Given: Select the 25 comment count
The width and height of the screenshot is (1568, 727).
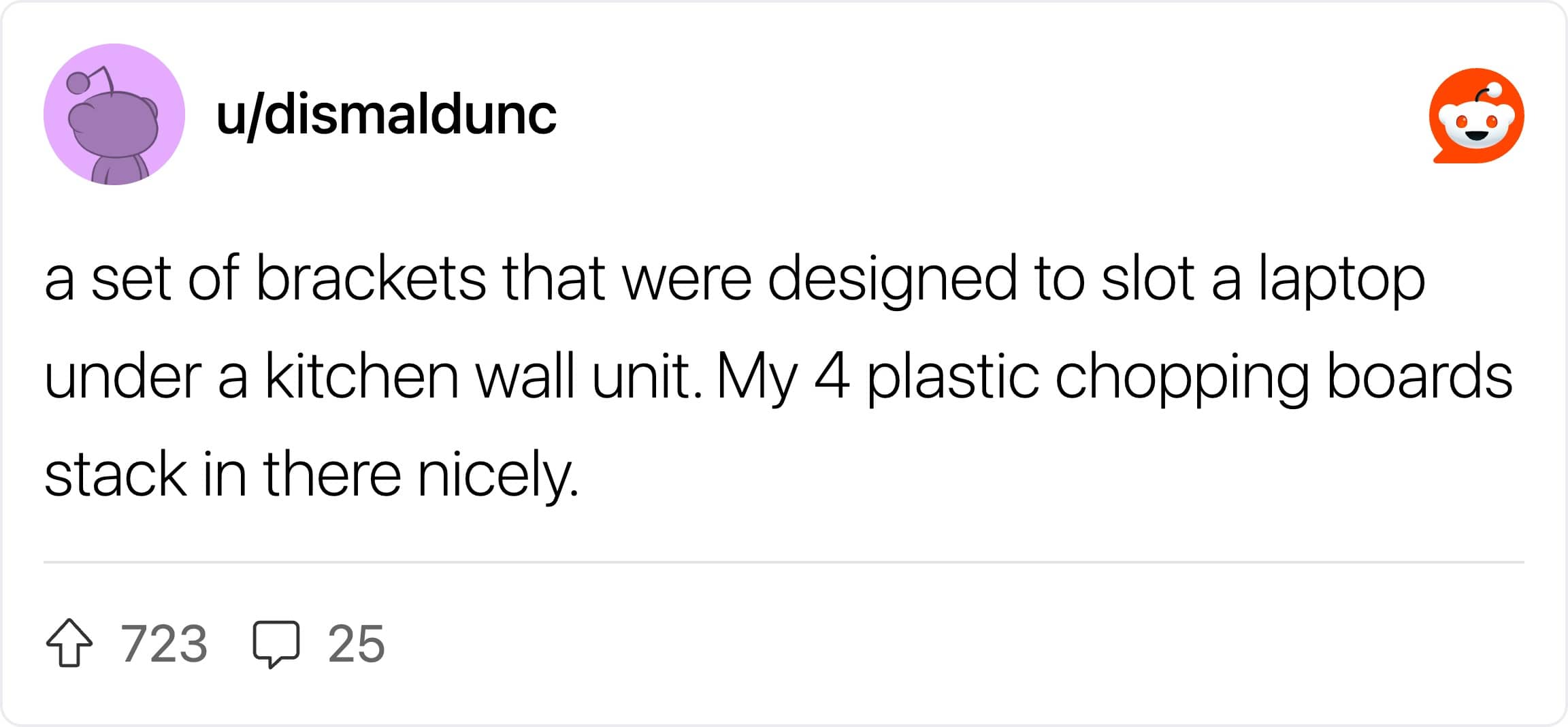Looking at the screenshot, I should tap(356, 643).
